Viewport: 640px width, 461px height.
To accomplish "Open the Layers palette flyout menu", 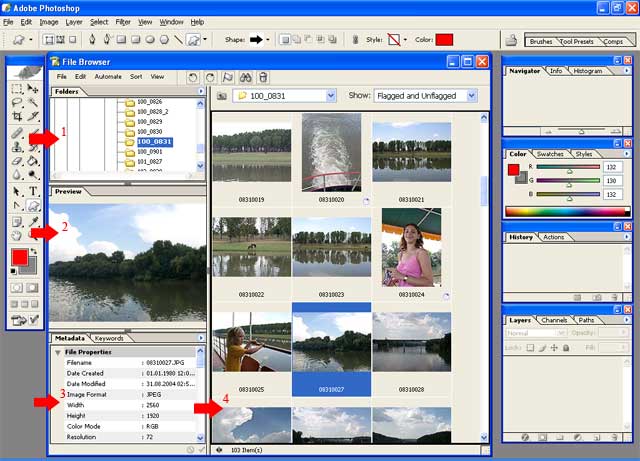I will [x=627, y=320].
